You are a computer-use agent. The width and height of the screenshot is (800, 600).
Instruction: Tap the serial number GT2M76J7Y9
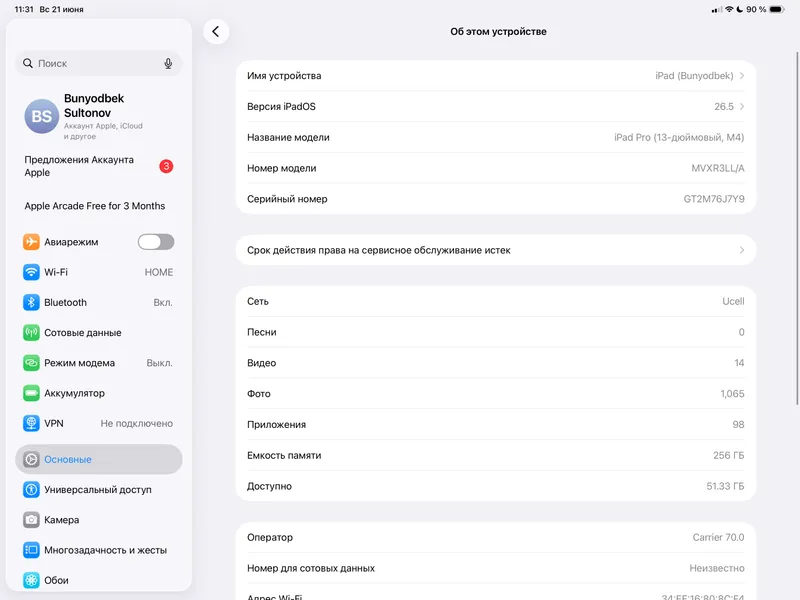(x=714, y=199)
